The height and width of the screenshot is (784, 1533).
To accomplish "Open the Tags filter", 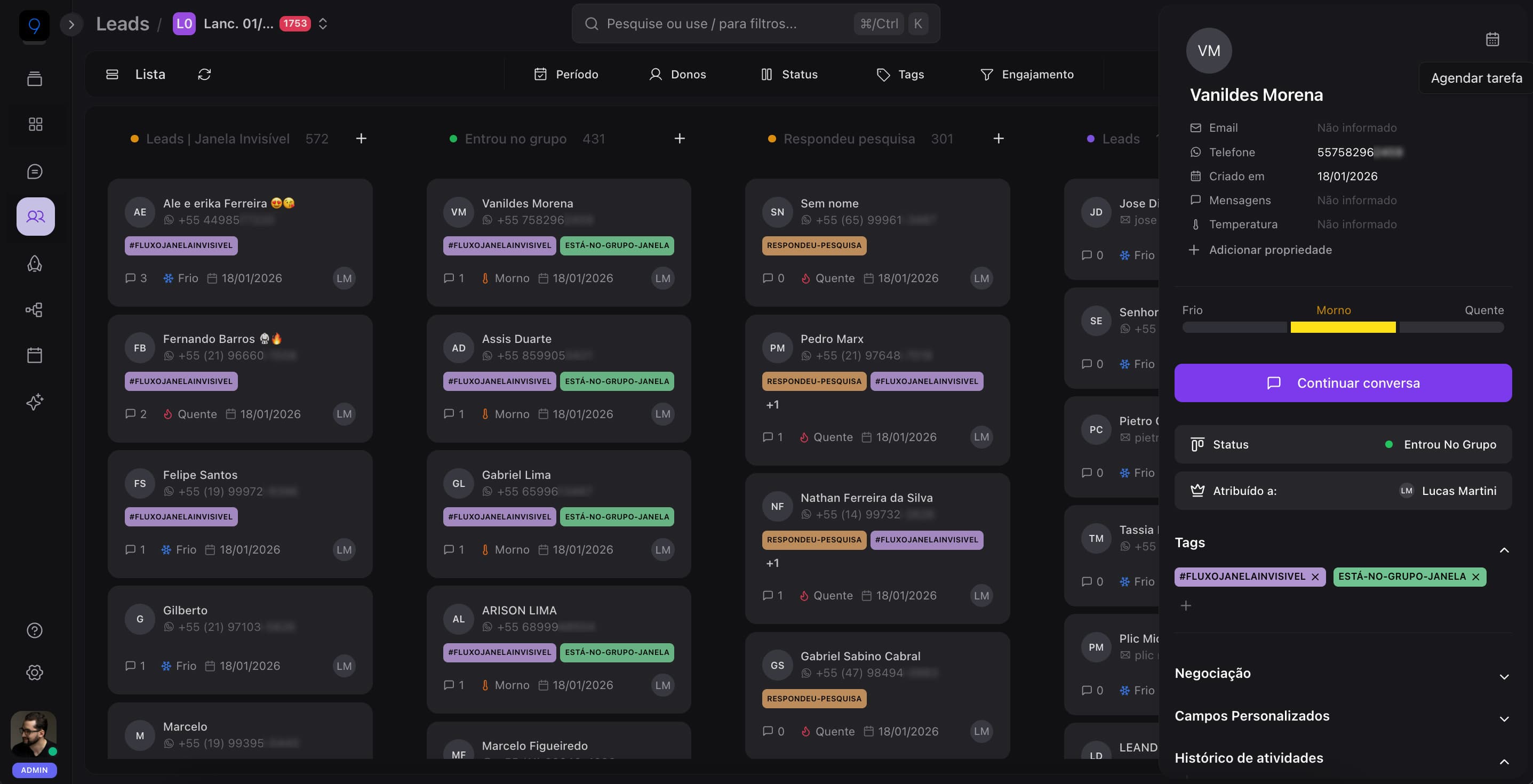I will 900,74.
